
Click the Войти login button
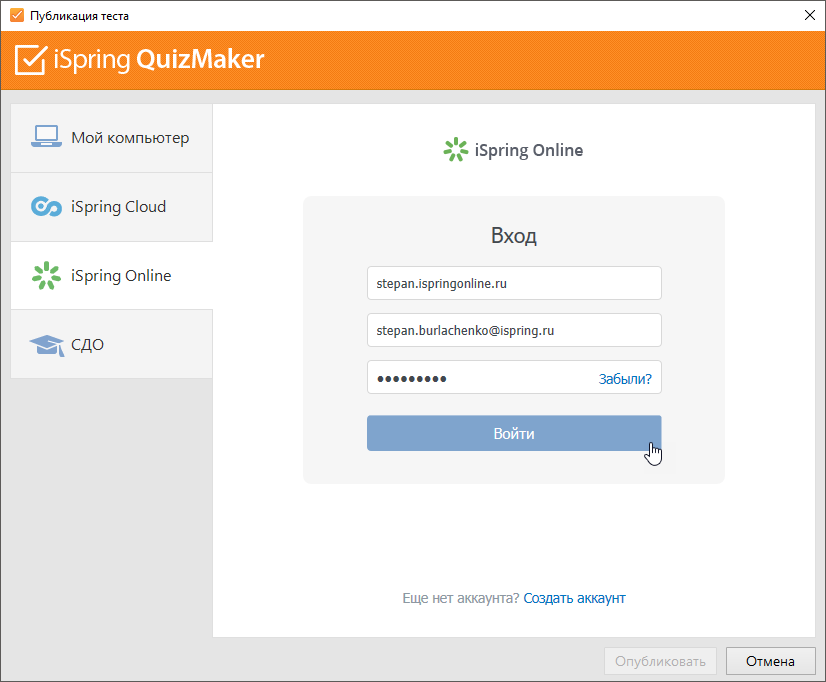pos(514,433)
